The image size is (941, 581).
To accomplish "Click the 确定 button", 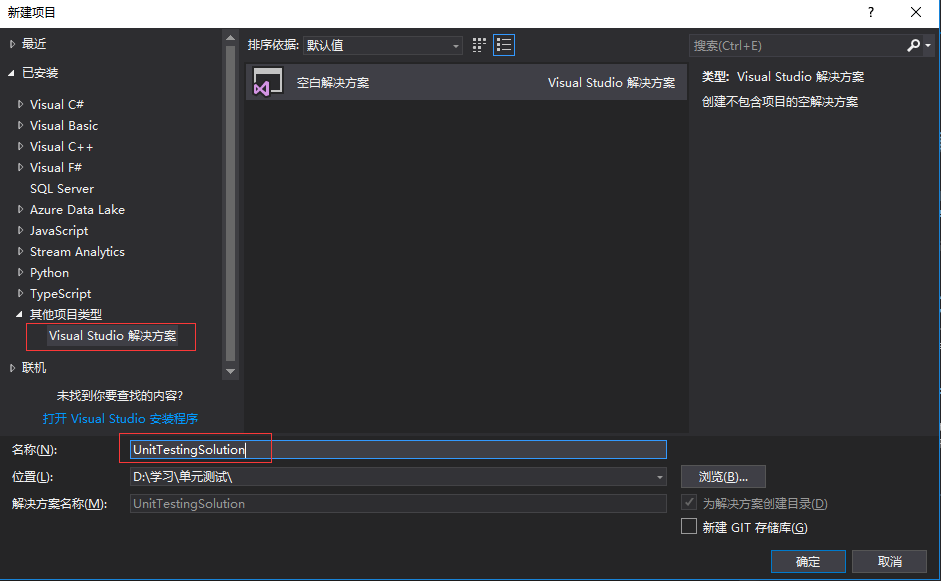I will pos(808,561).
